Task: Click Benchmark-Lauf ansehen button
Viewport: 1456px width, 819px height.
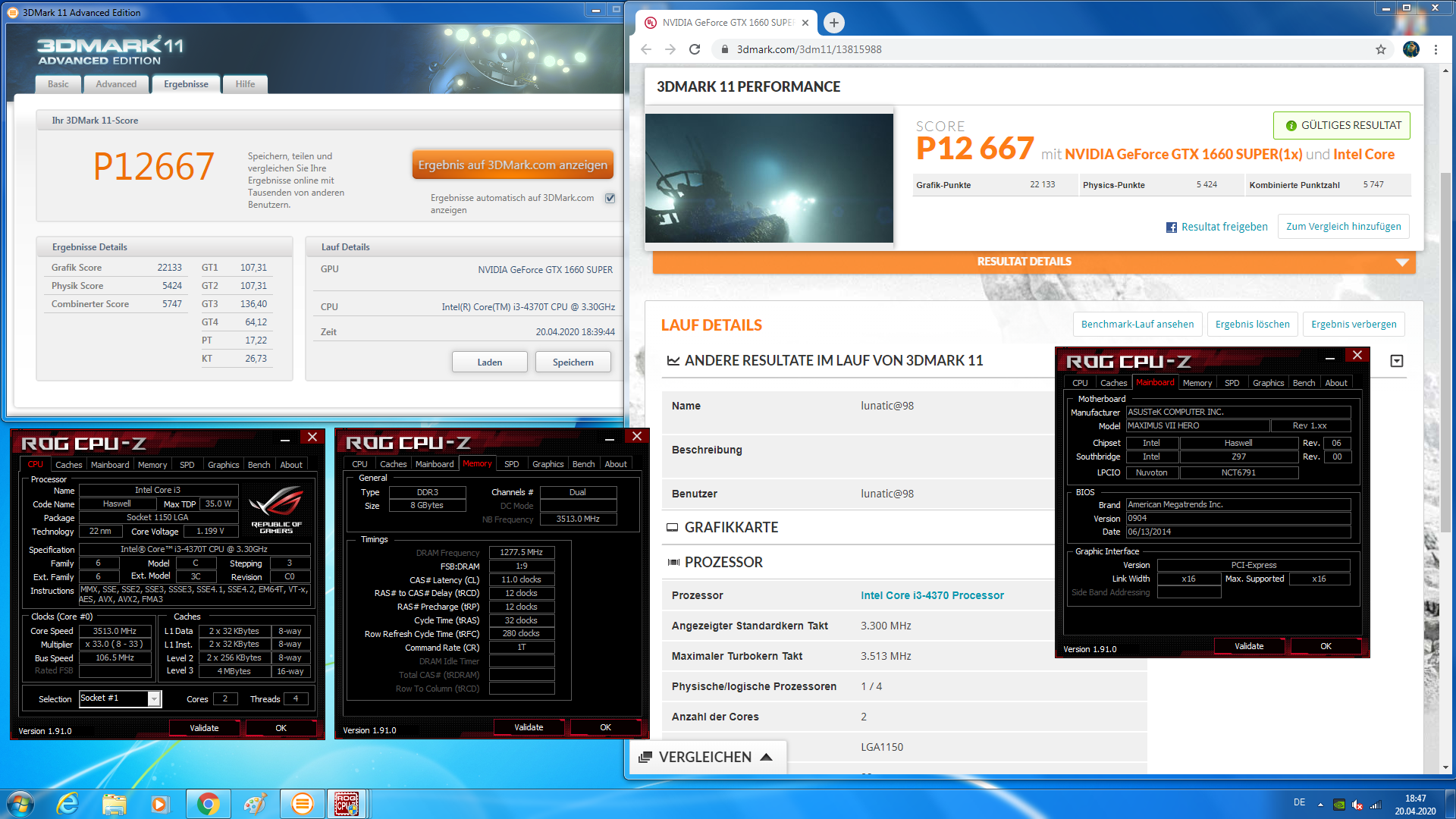Action: 1137,325
